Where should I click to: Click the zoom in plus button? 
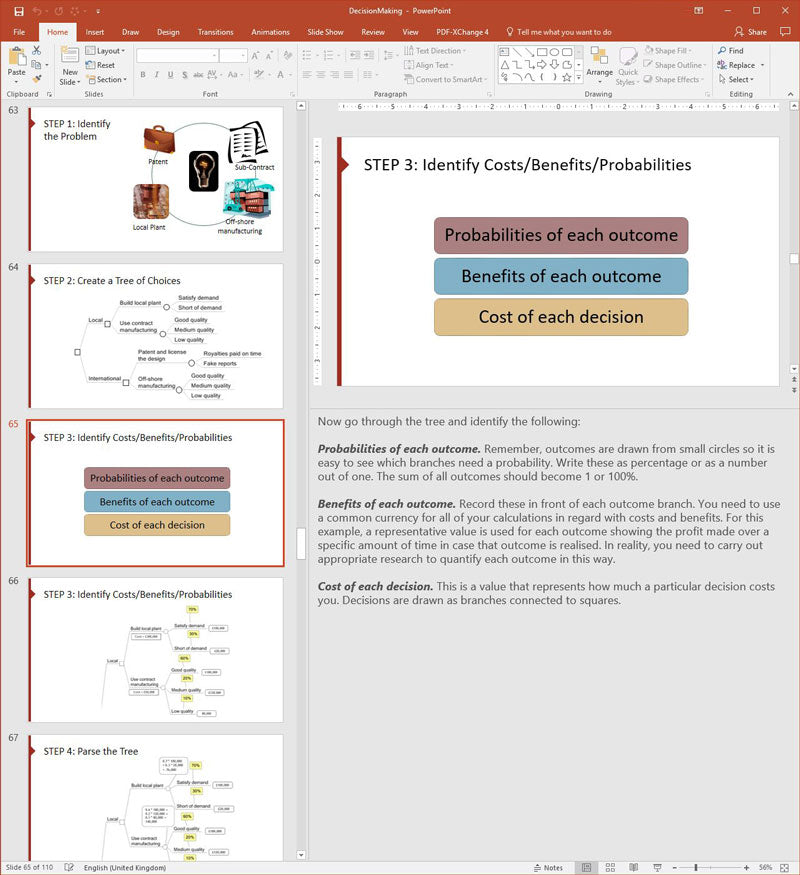[746, 868]
